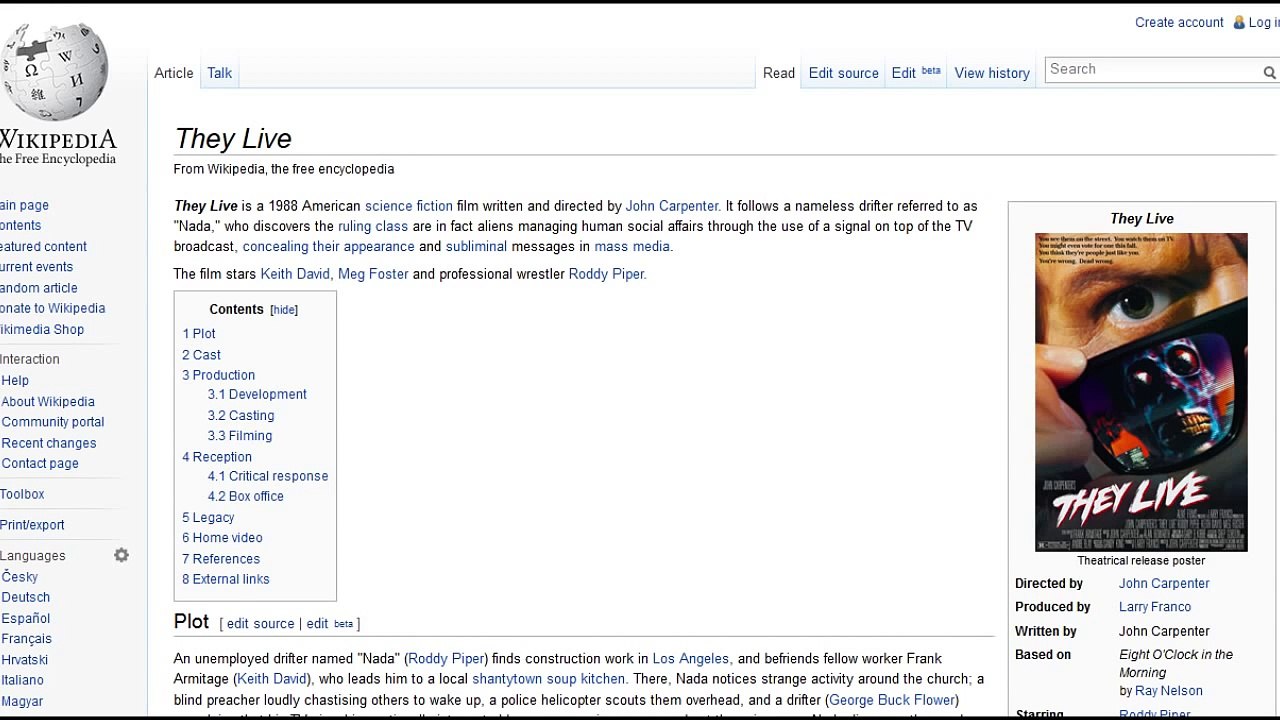Viewport: 1280px width, 720px height.
Task: Open the Ray Nelson infobox link
Action: click(1169, 691)
